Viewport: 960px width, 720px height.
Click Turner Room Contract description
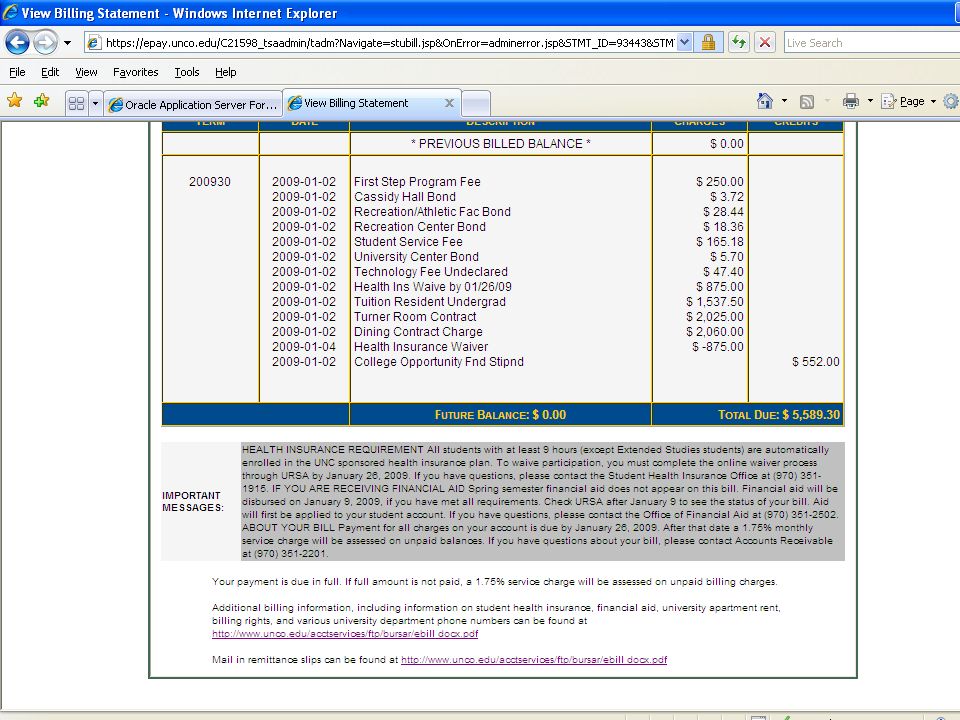coord(415,317)
